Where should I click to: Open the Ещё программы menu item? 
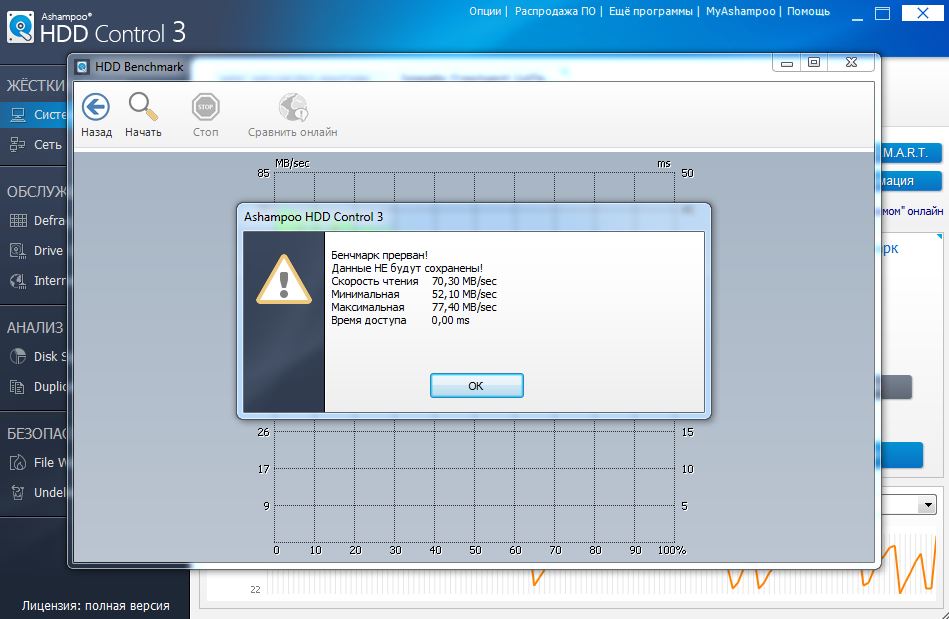pyautogui.click(x=651, y=11)
